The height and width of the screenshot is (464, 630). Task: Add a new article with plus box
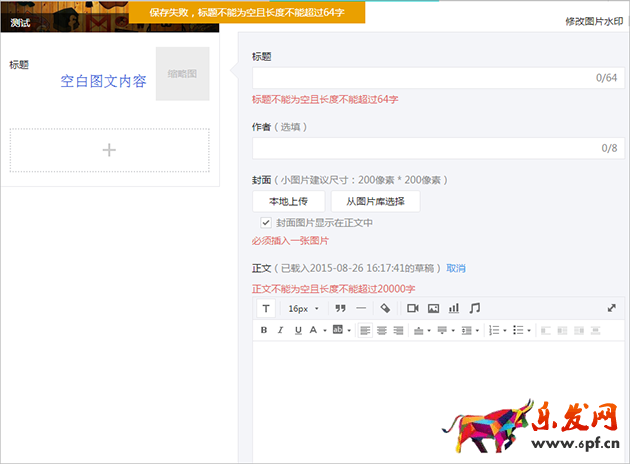[x=109, y=150]
